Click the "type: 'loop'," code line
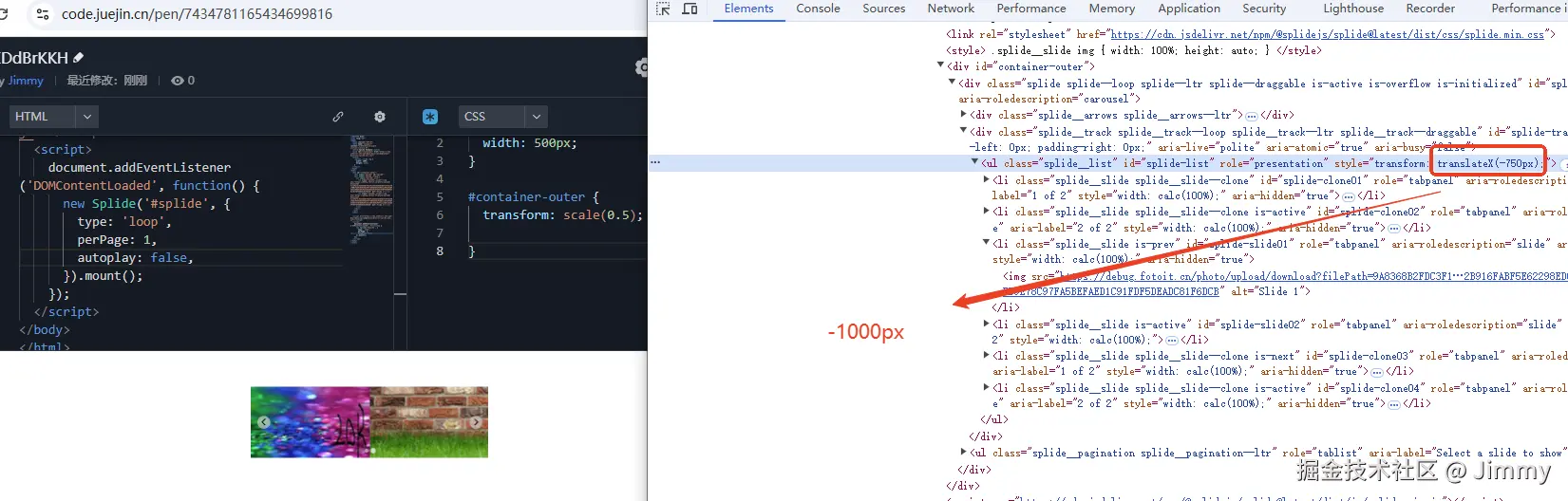The image size is (1568, 501). [124, 222]
